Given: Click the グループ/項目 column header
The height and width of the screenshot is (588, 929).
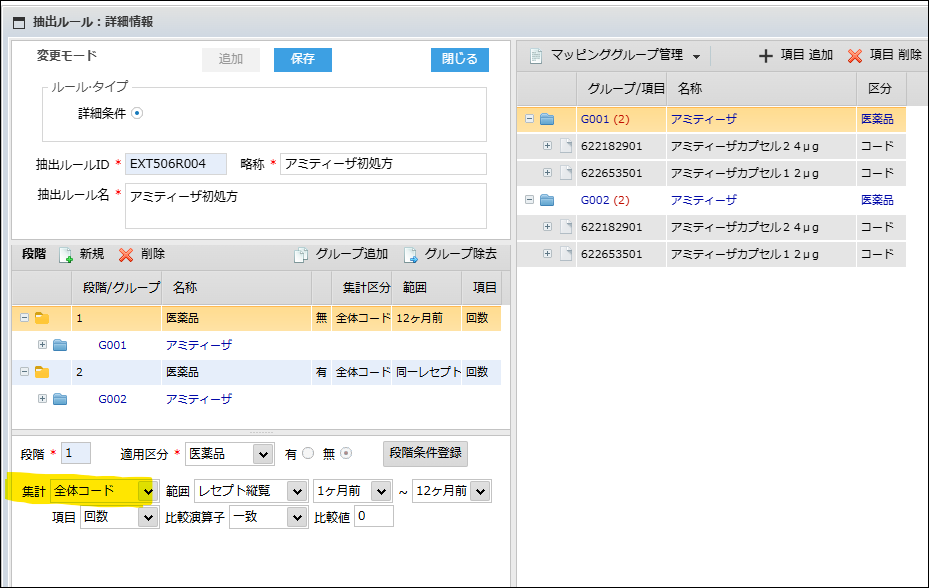Looking at the screenshot, I should coord(622,89).
